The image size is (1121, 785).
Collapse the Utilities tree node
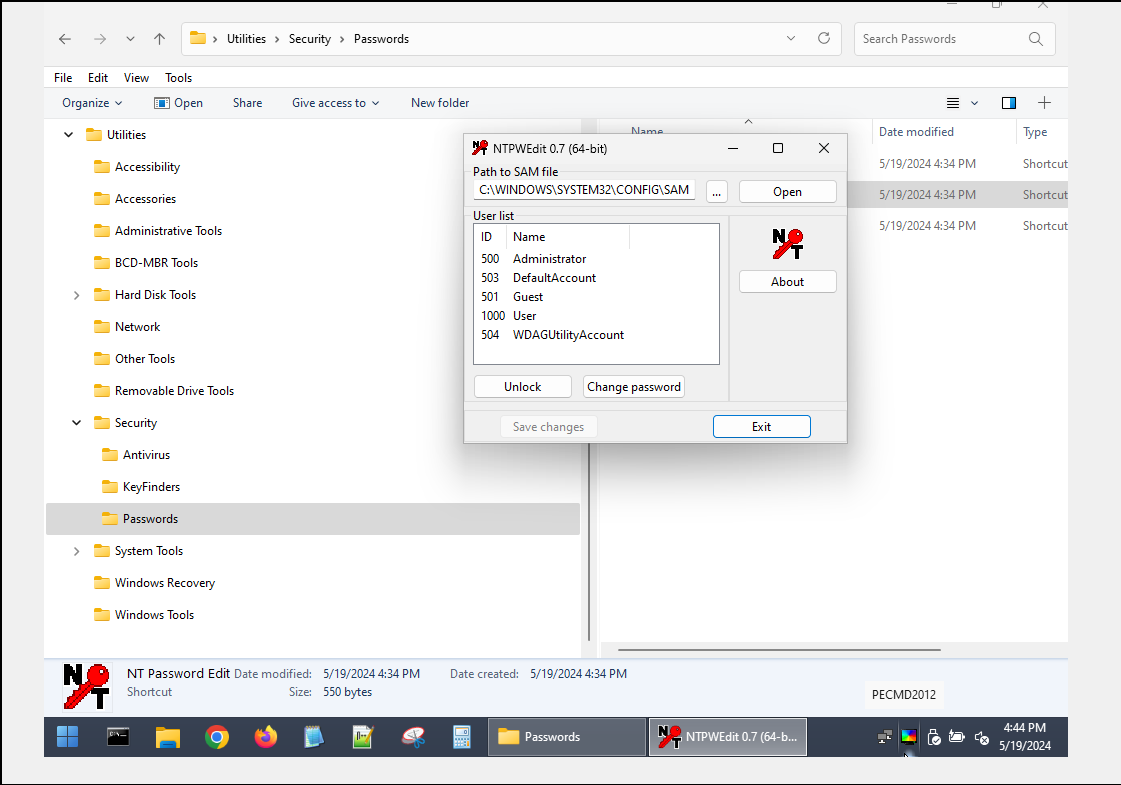(x=69, y=134)
